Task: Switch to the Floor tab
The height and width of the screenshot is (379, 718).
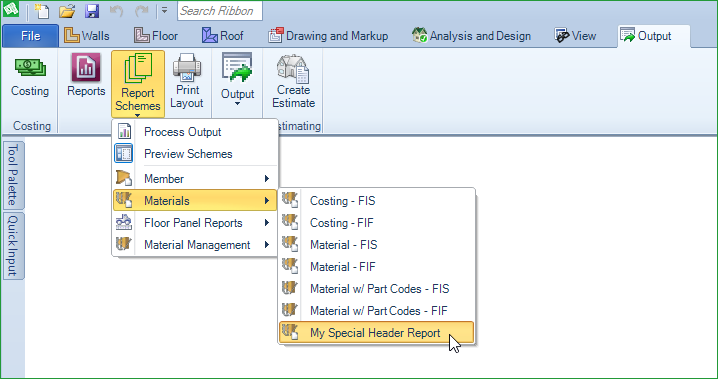Action: 156,36
